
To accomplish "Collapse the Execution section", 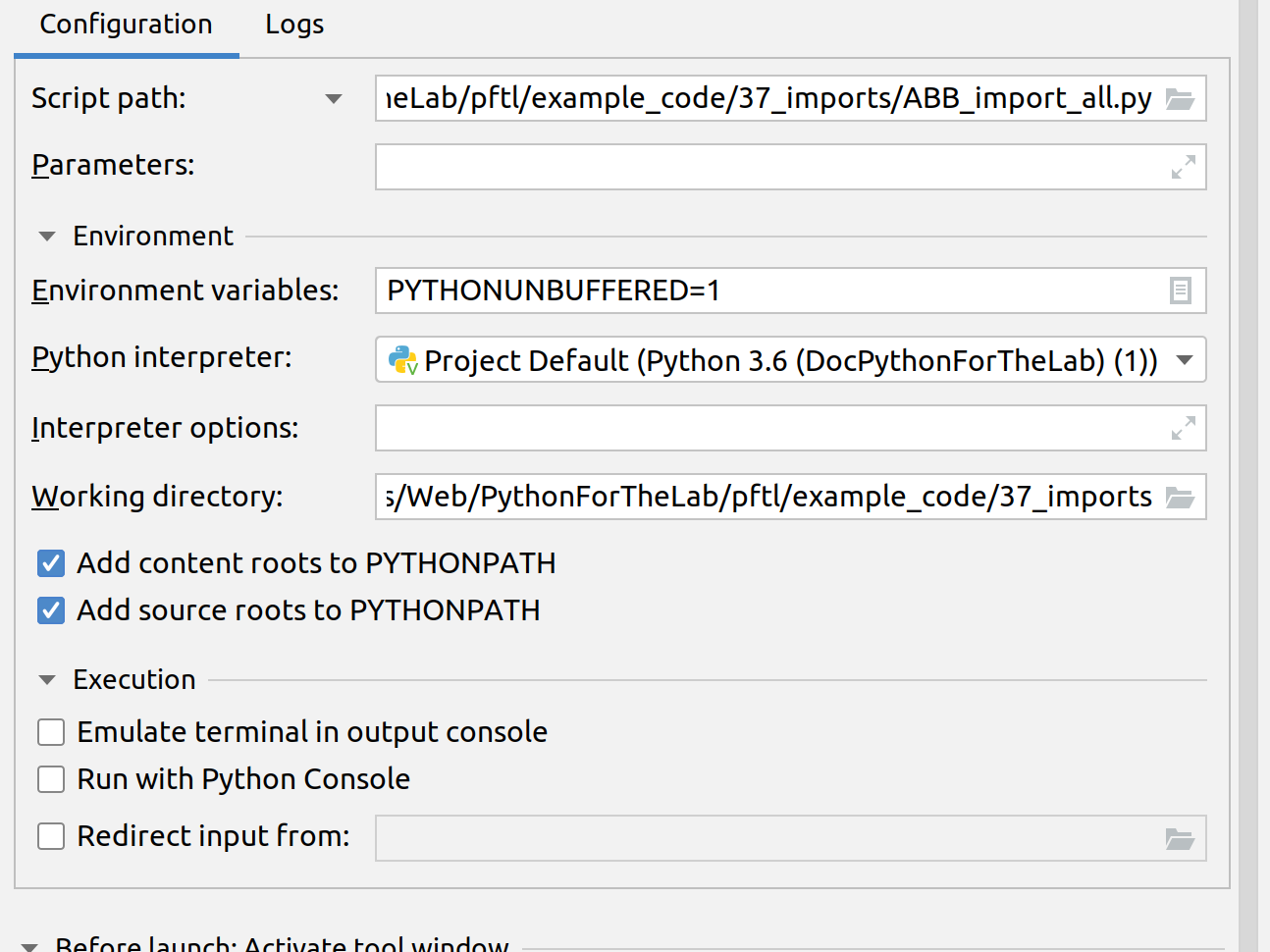I will pyautogui.click(x=45, y=678).
